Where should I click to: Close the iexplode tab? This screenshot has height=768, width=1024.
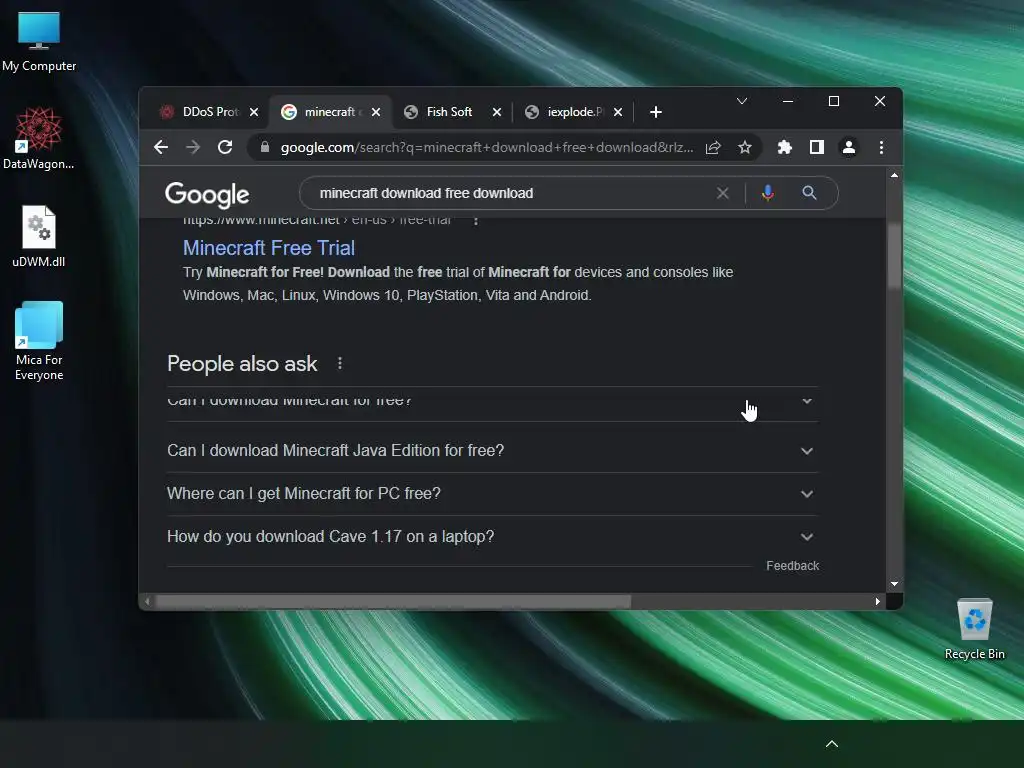[x=618, y=112]
